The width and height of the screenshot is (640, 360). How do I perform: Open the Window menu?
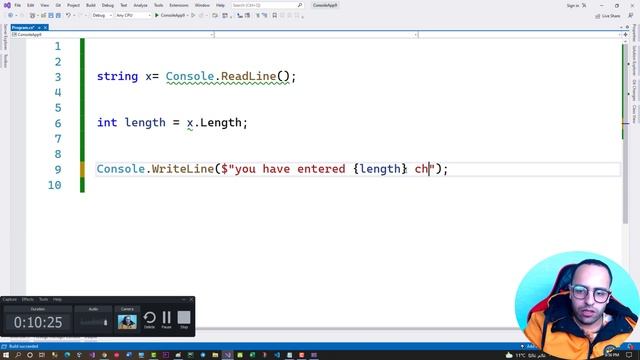click(x=202, y=5)
